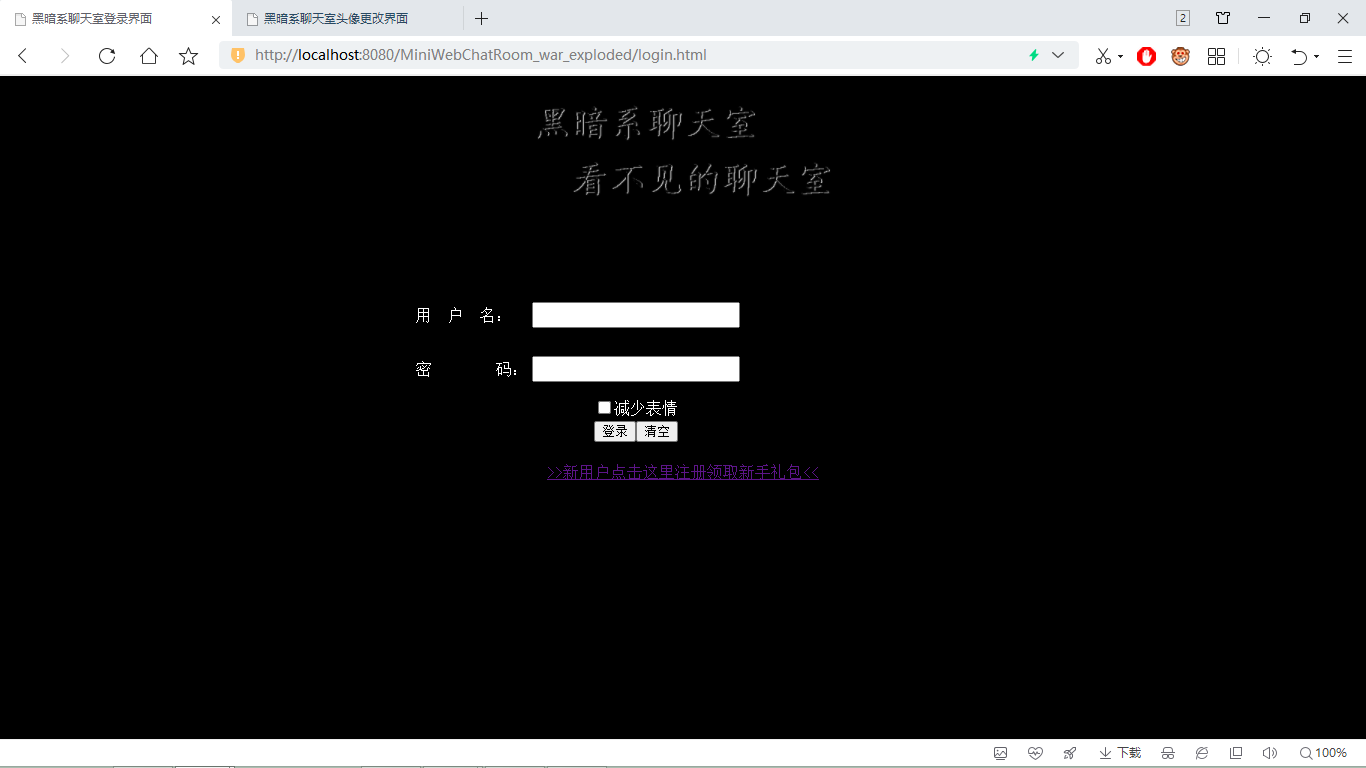
Task: Click the site security shield icon
Action: [x=238, y=55]
